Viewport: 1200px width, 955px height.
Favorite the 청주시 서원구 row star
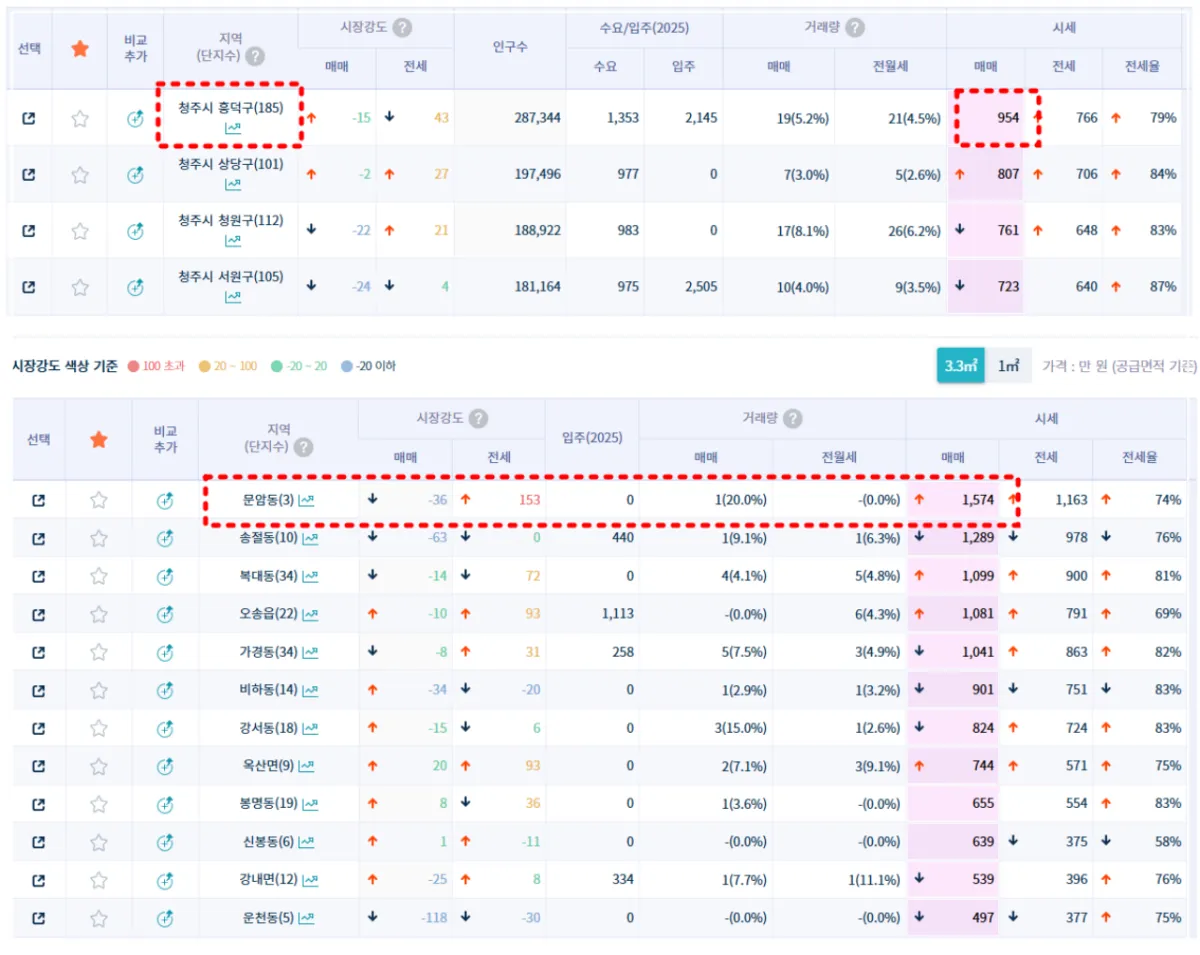[80, 287]
